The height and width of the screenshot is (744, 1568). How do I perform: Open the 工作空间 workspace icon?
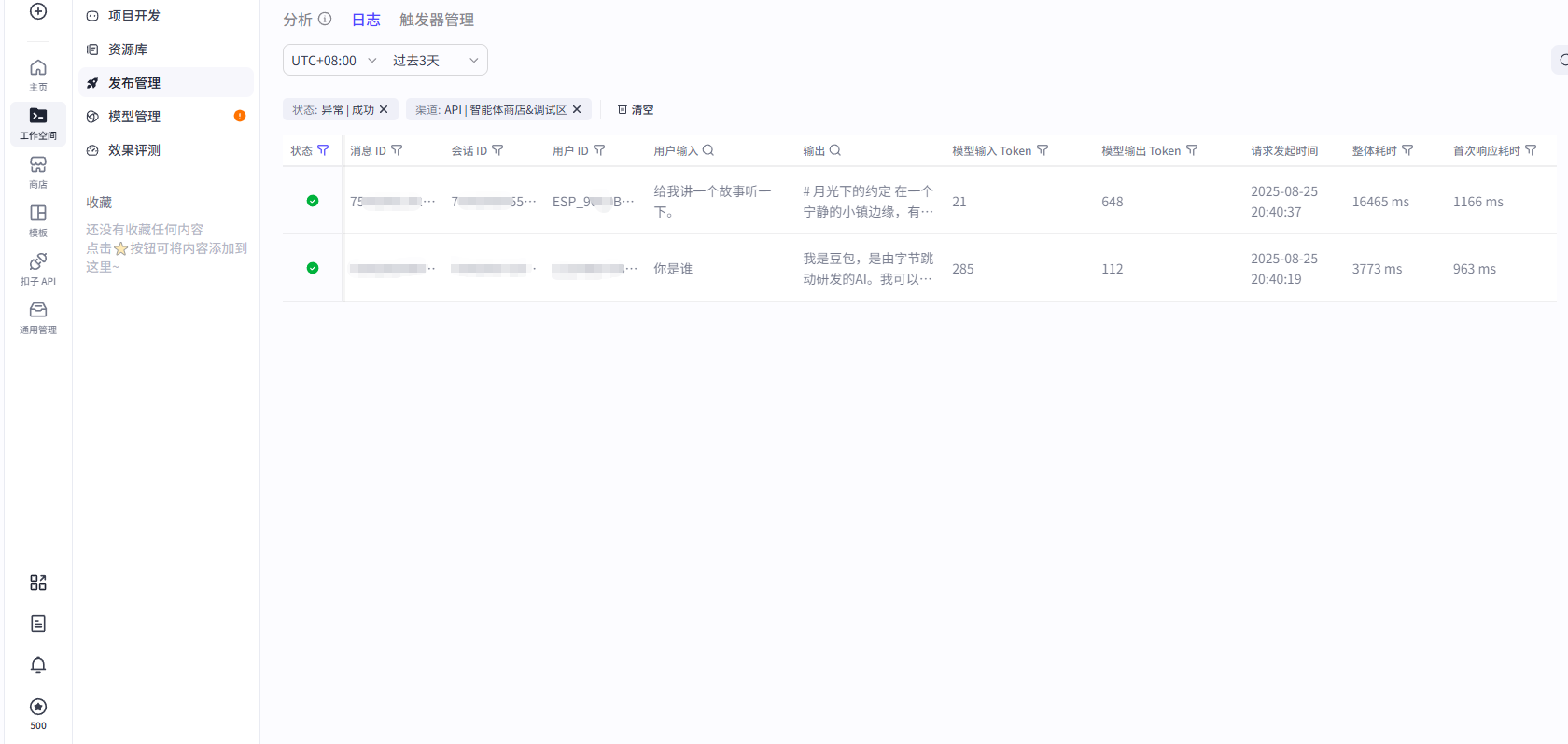[x=38, y=123]
